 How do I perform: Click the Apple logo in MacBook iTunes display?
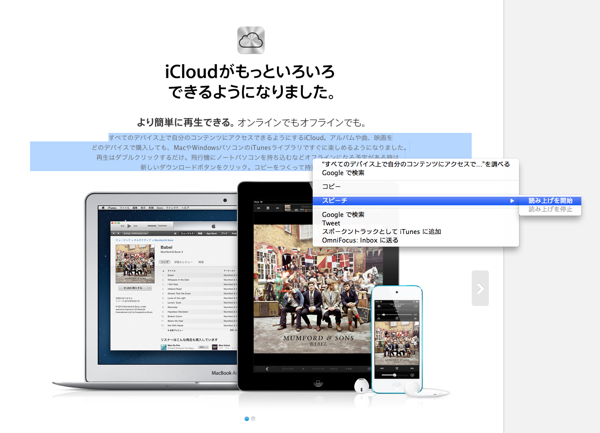214,226
